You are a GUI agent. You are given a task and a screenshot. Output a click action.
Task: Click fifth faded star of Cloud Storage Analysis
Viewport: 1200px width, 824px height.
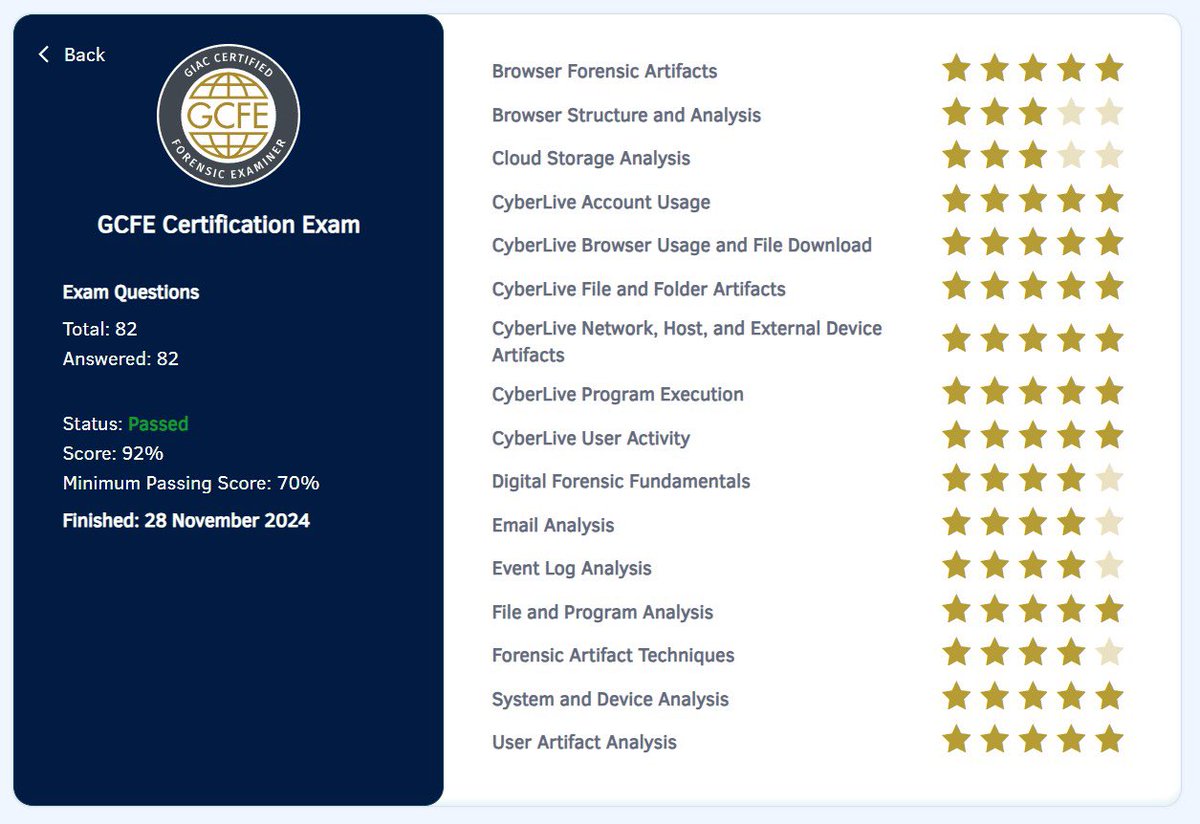click(1109, 156)
